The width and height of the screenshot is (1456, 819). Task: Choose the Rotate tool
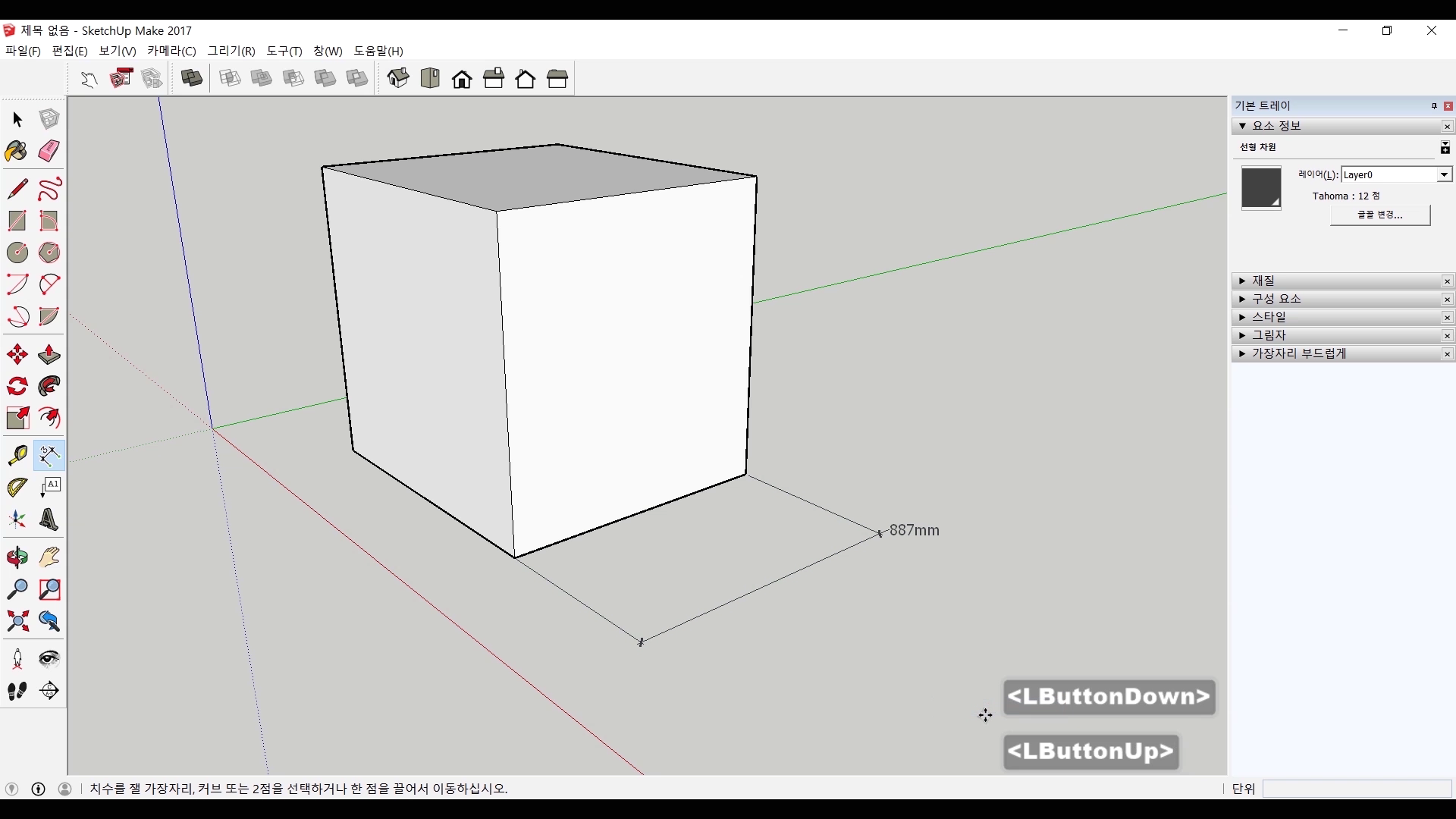17,387
